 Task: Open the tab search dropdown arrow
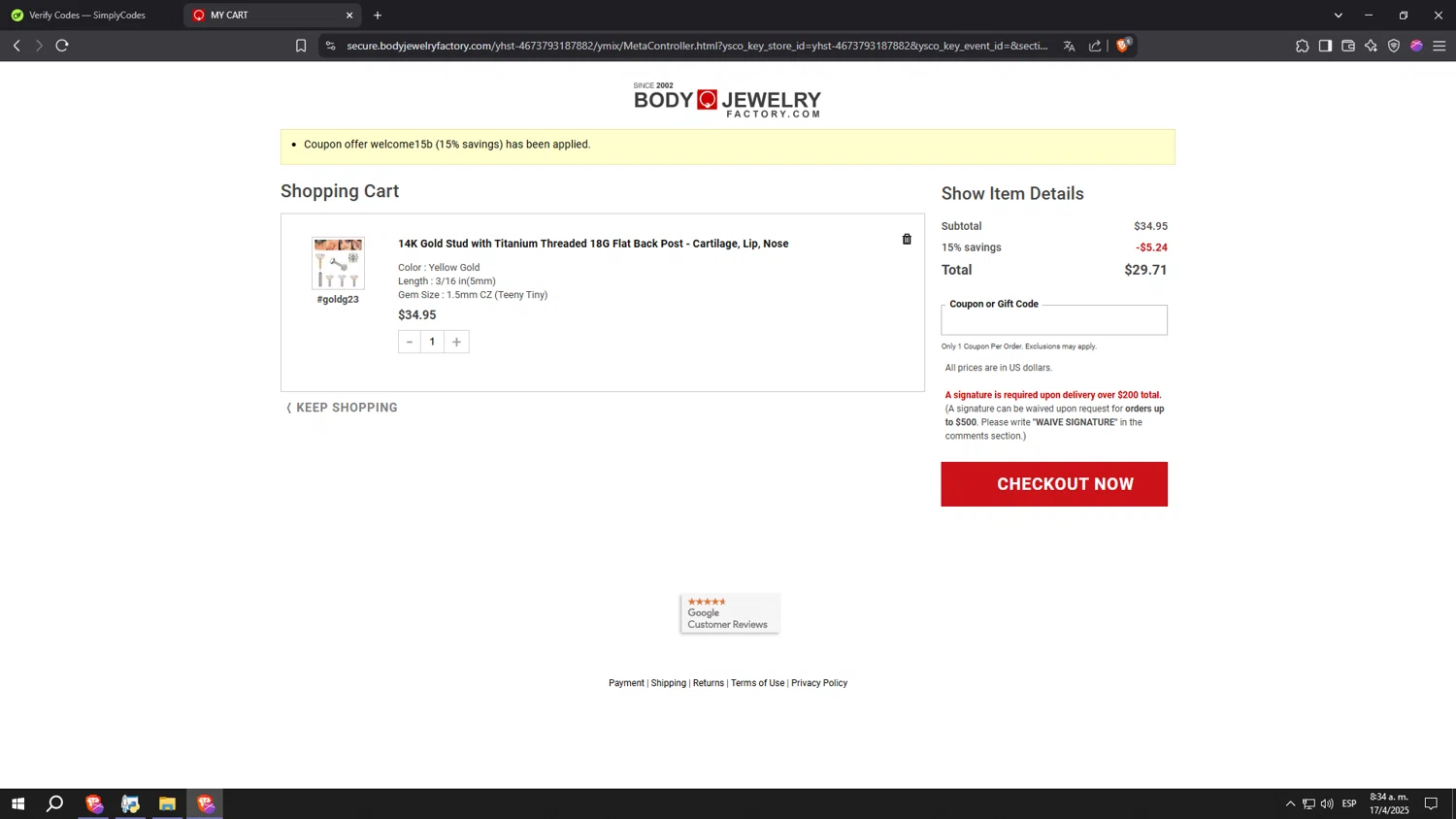tap(1338, 16)
